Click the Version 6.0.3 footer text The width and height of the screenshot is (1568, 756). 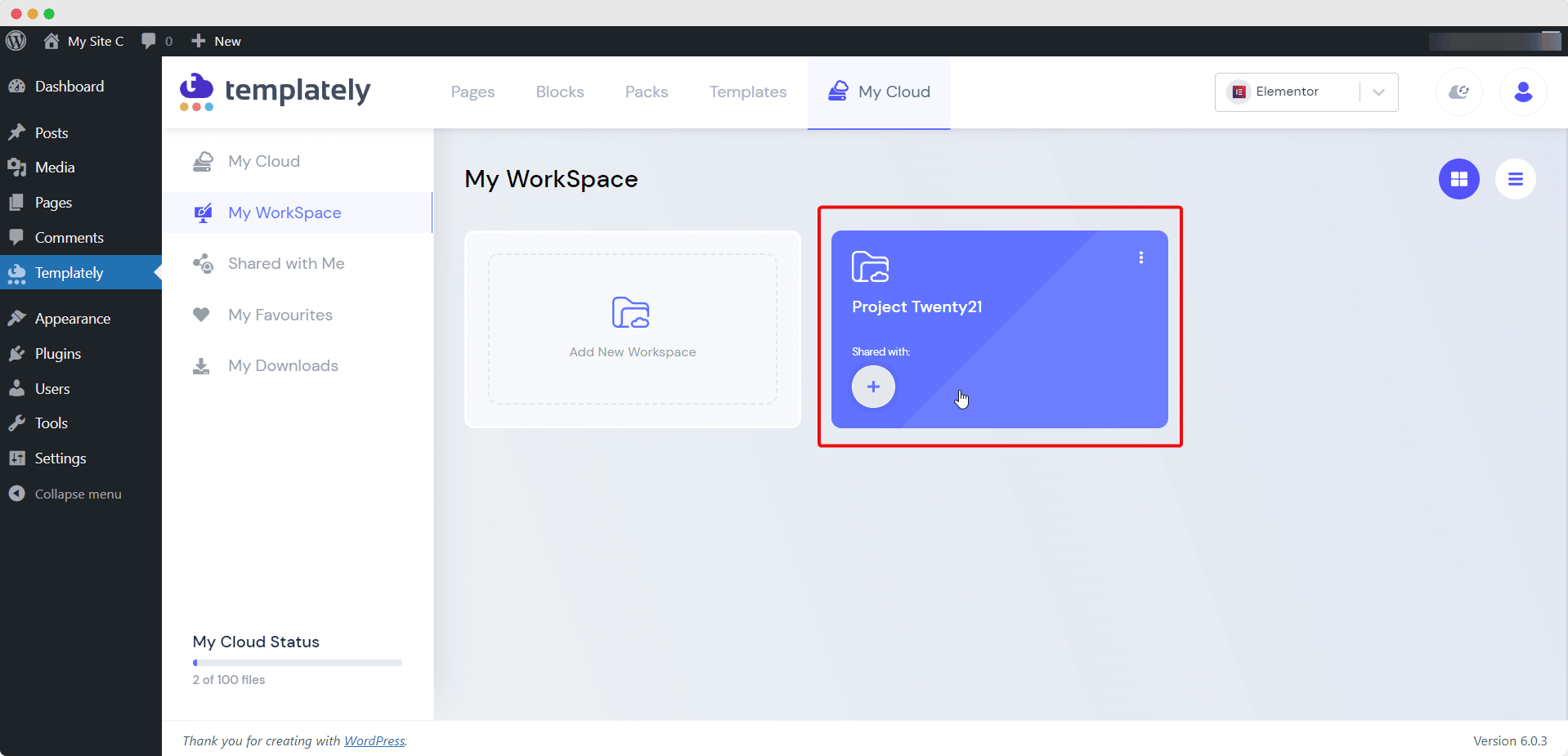click(1510, 740)
